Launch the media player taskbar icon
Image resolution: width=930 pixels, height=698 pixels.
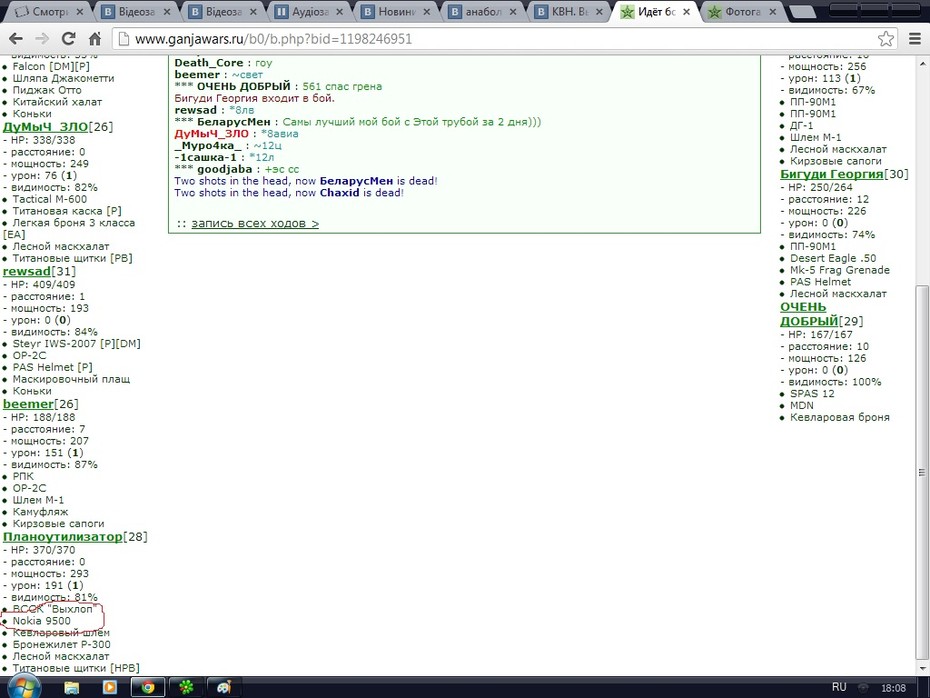click(110, 687)
